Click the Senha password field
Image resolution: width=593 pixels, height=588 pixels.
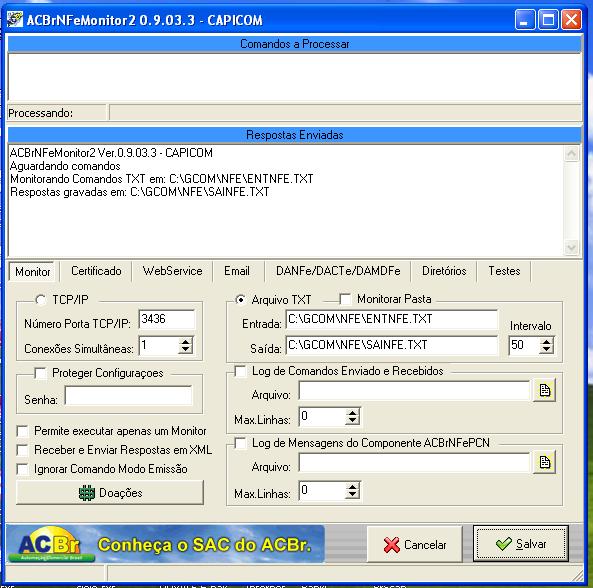pos(129,396)
